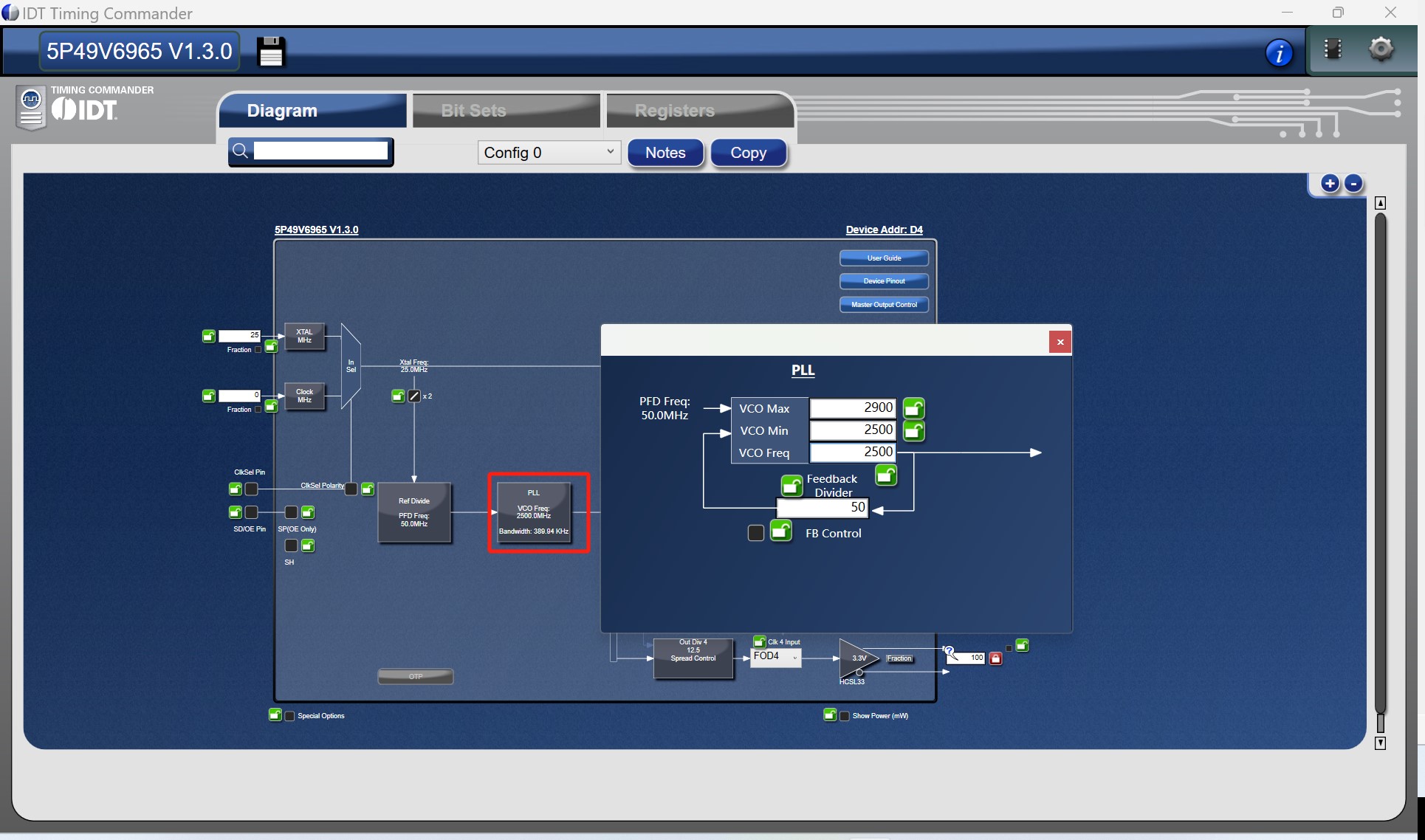Click the Feedback Divider value field showing 50
This screenshot has height=840, width=1425.
pyautogui.click(x=823, y=507)
